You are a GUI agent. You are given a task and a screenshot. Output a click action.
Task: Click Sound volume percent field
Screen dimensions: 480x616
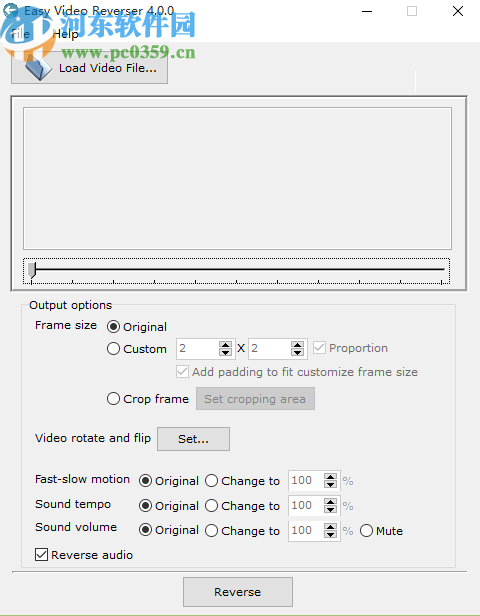click(x=306, y=530)
